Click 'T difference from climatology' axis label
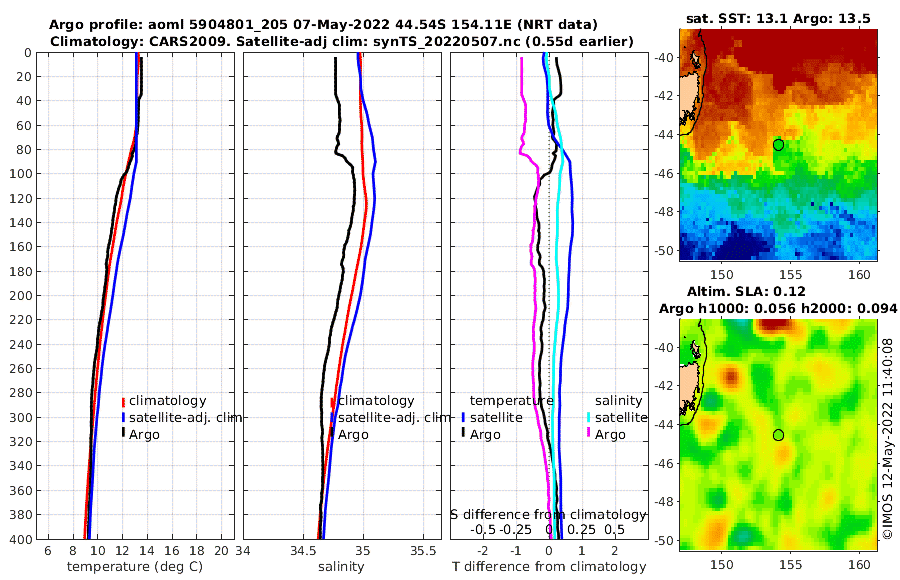 tap(549, 567)
